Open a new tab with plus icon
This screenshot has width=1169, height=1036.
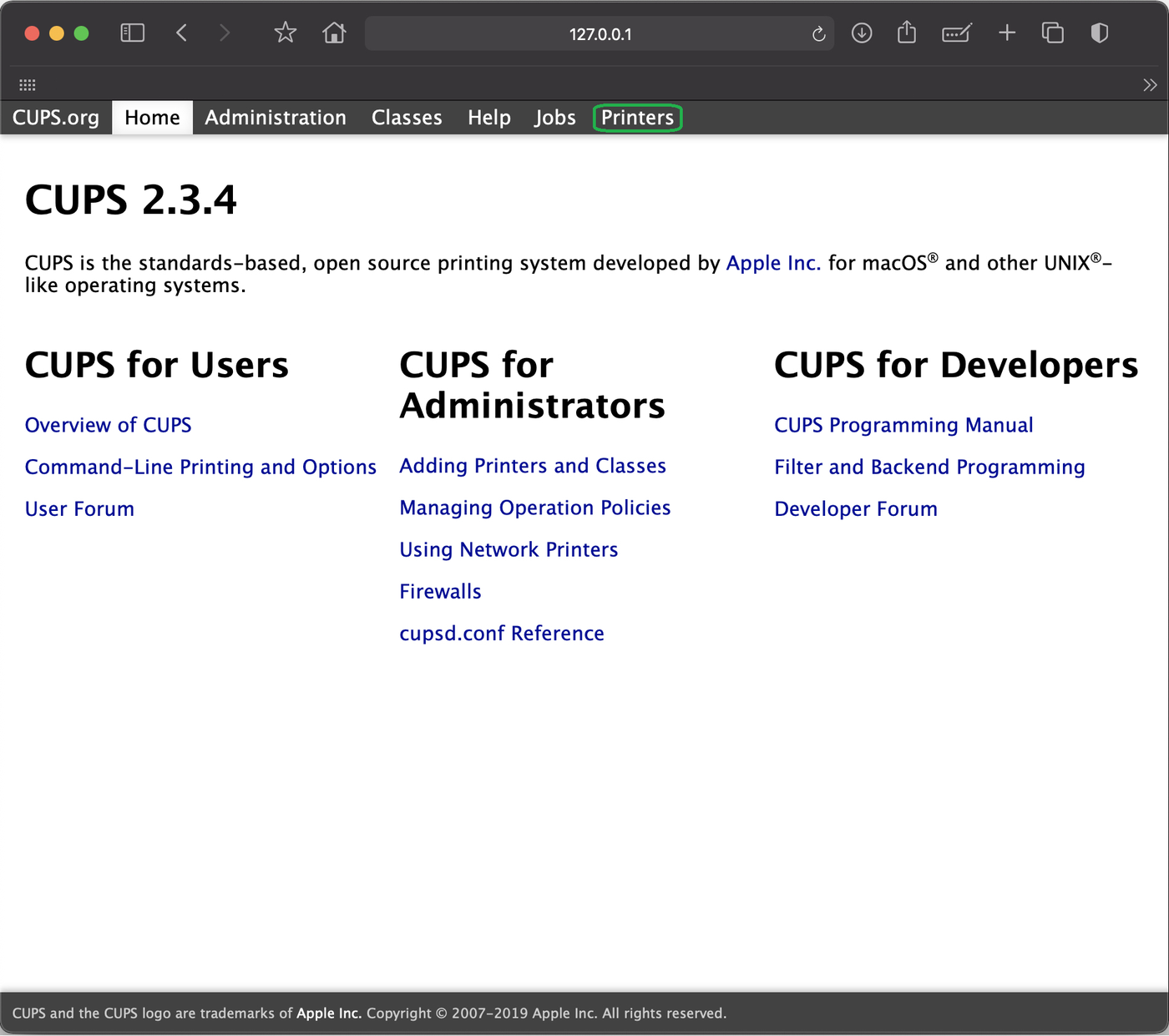(x=1007, y=33)
